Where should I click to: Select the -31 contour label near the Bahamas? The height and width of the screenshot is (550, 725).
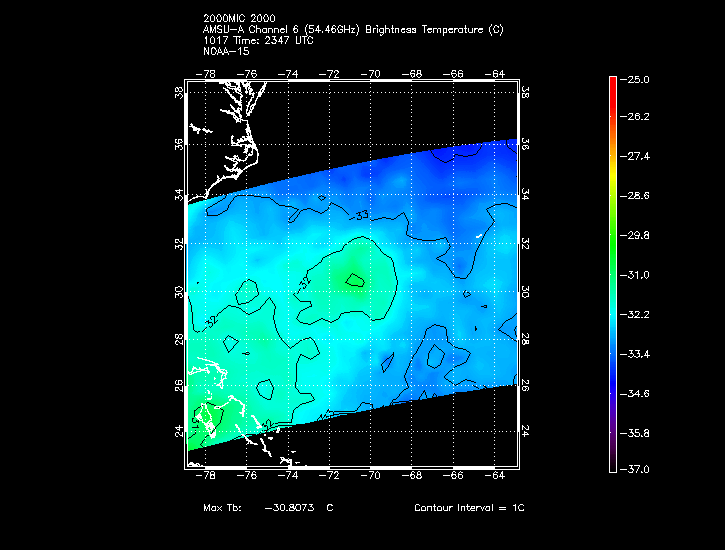[196, 422]
